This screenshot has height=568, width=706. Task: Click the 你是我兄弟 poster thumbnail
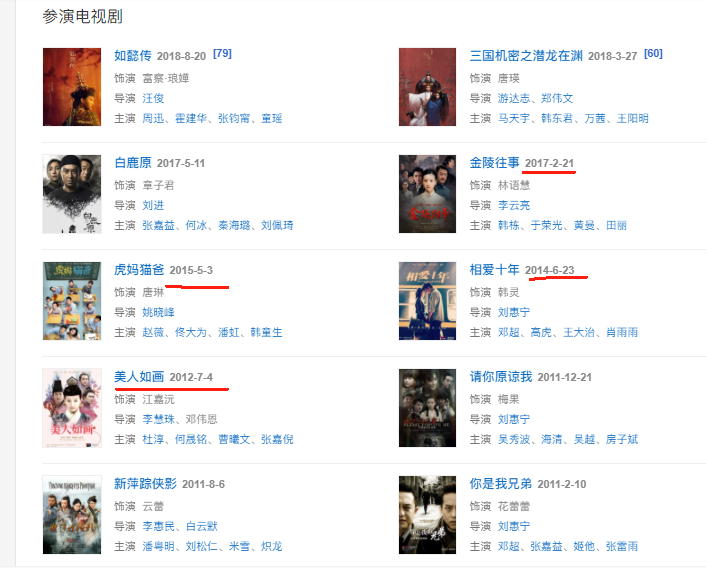[427, 515]
